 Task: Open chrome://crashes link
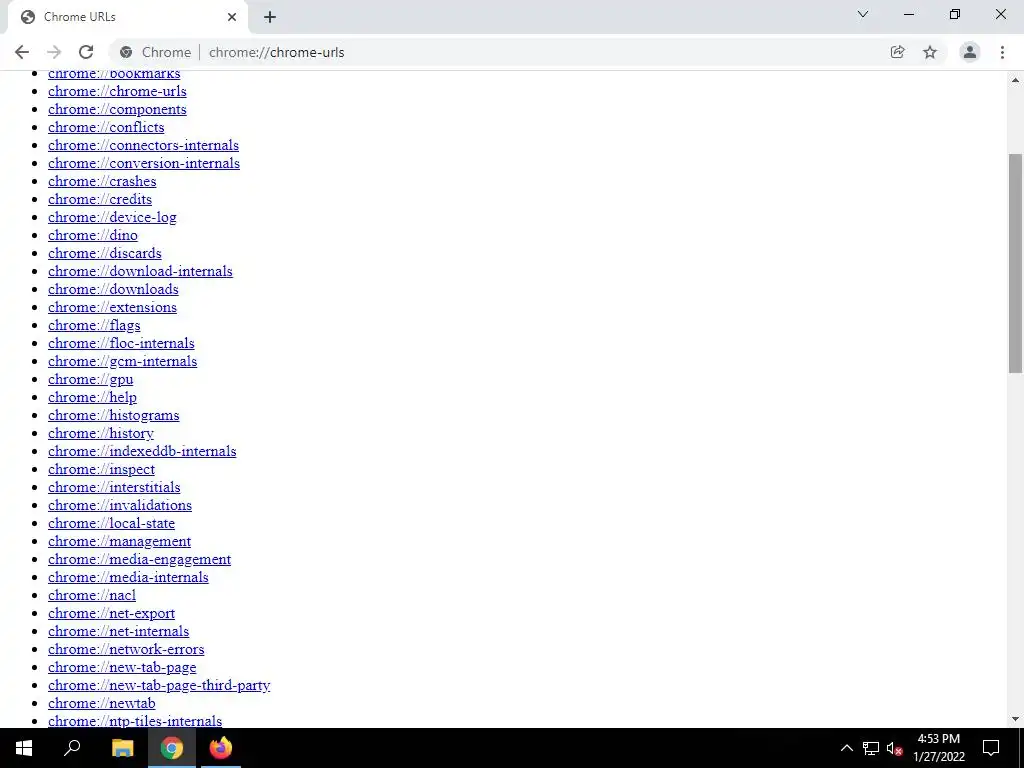[102, 181]
